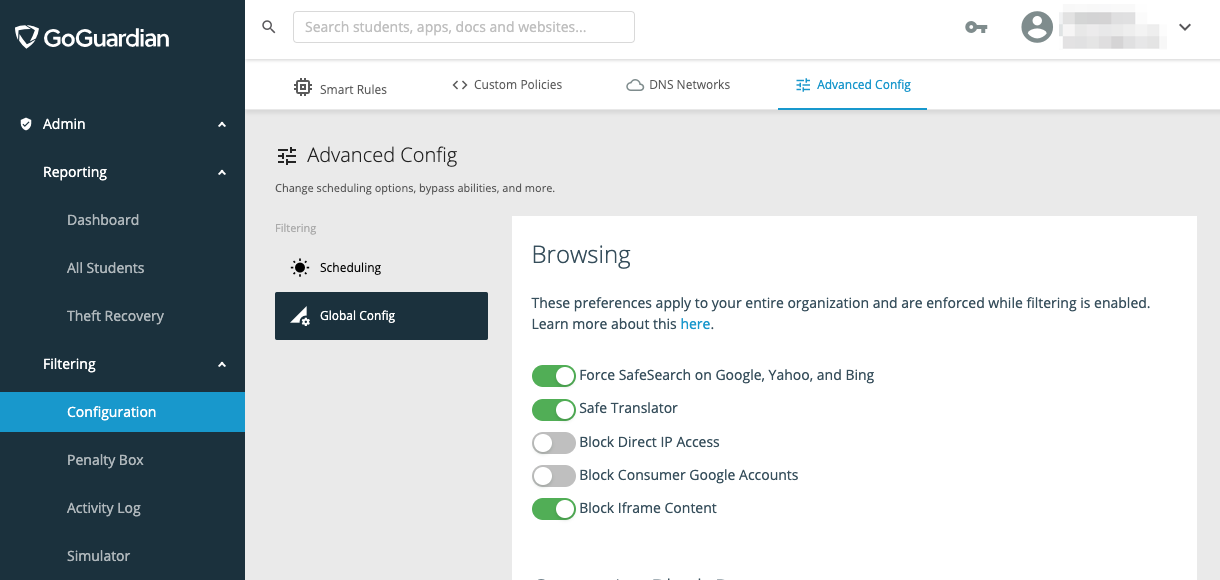Image resolution: width=1220 pixels, height=580 pixels.
Task: Focus the search students input field
Action: (464, 27)
